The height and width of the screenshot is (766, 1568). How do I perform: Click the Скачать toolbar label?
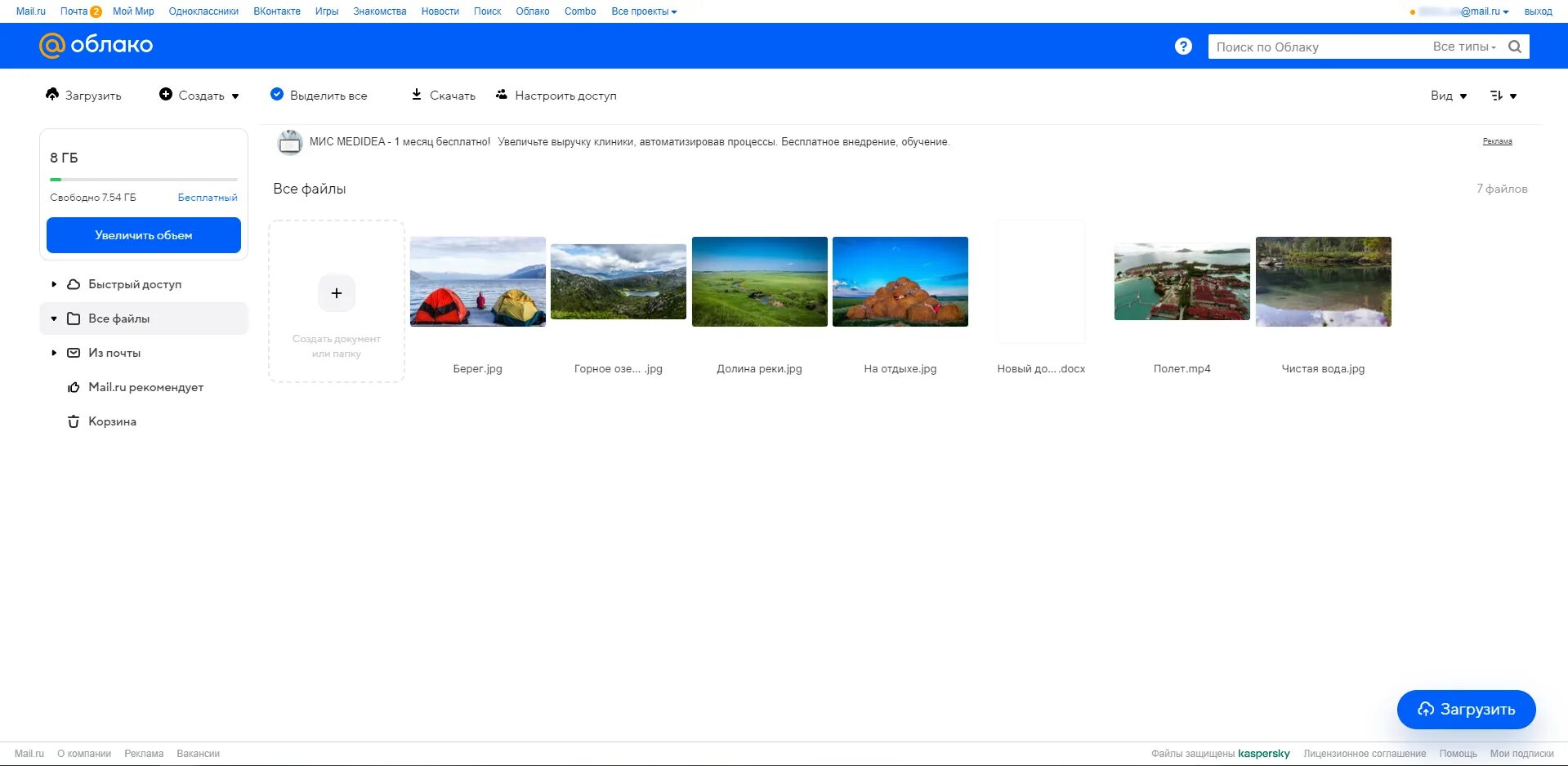(453, 96)
